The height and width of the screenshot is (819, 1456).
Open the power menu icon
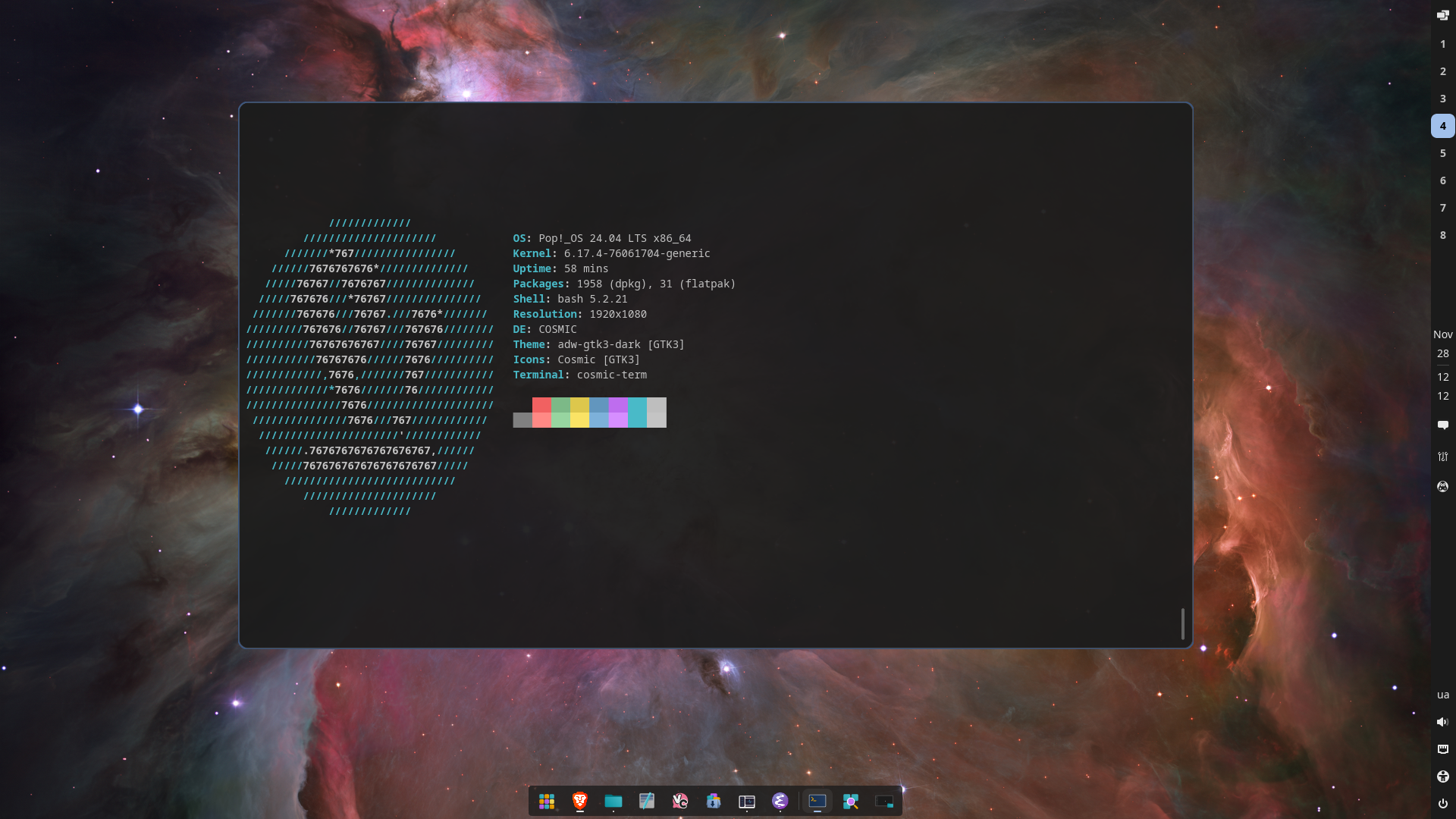(1442, 804)
